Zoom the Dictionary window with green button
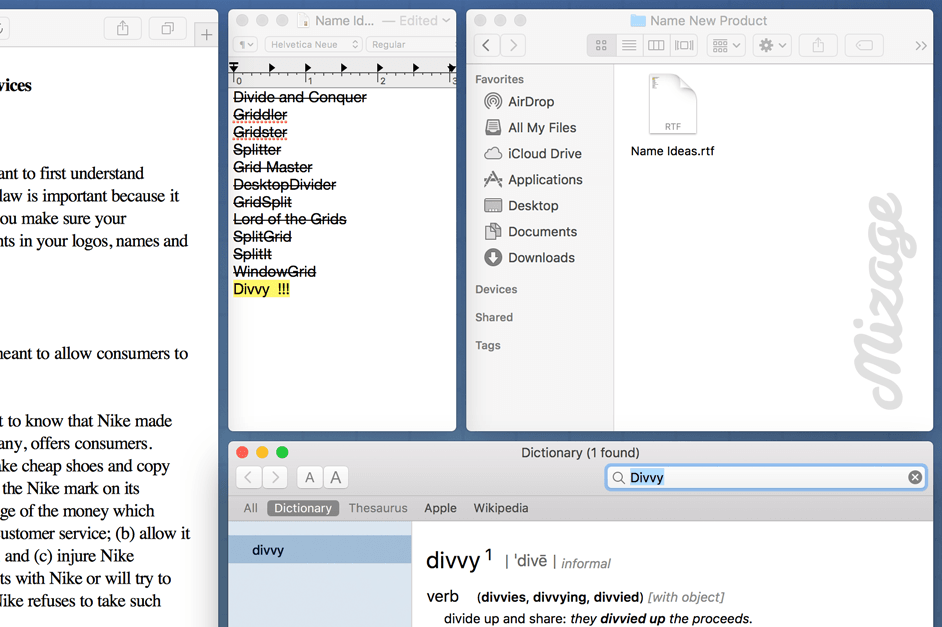942x627 pixels. 282,452
